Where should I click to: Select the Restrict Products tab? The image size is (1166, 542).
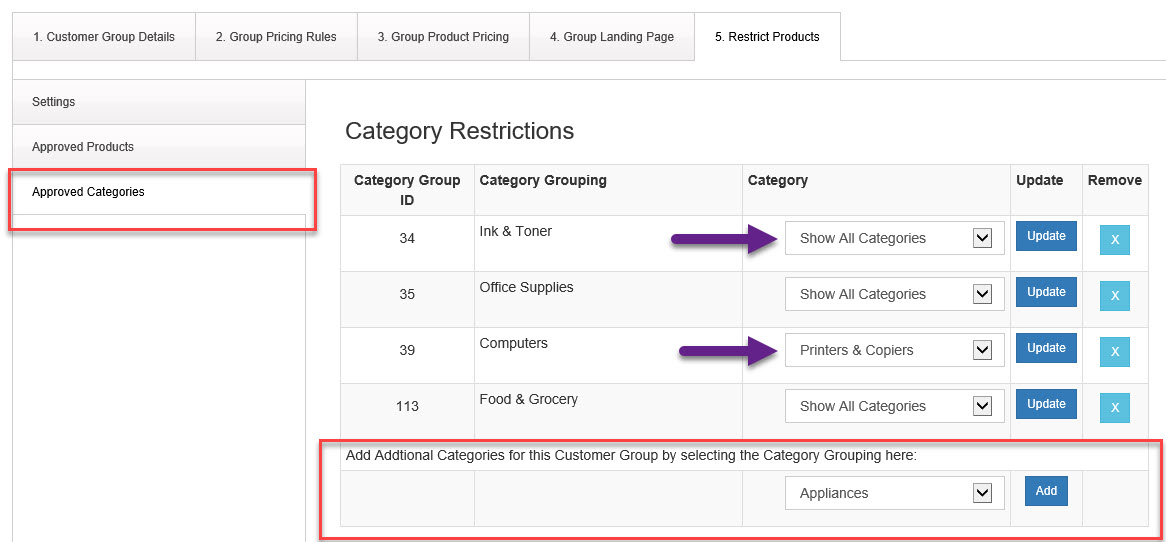767,37
